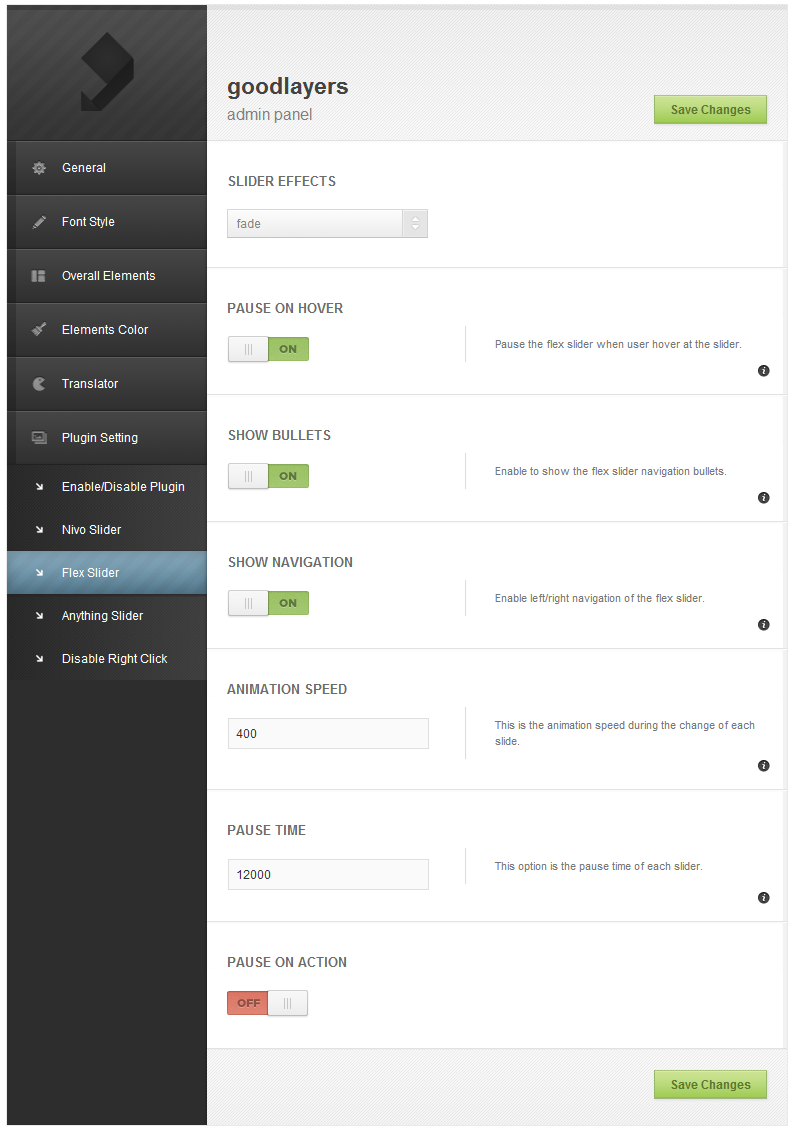Open the Disable Right Click settings

pos(114,659)
